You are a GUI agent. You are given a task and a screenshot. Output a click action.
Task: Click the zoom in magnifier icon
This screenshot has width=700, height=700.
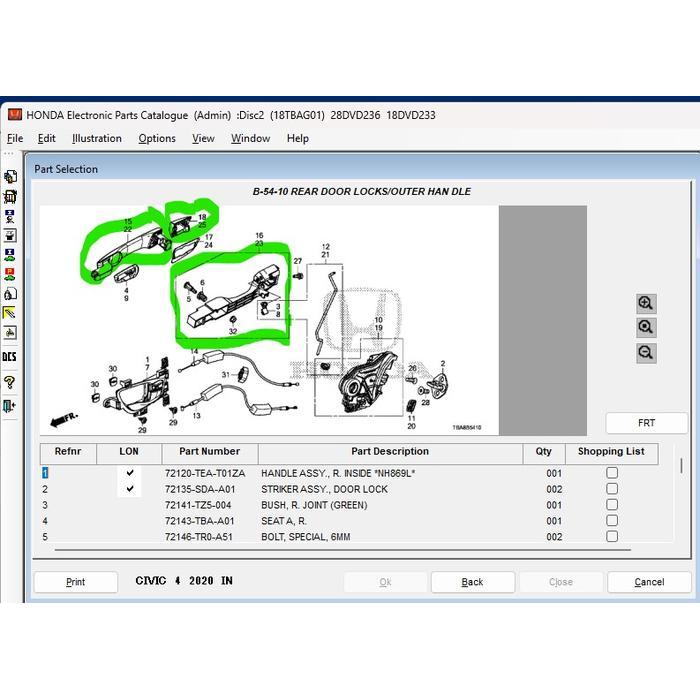click(646, 303)
